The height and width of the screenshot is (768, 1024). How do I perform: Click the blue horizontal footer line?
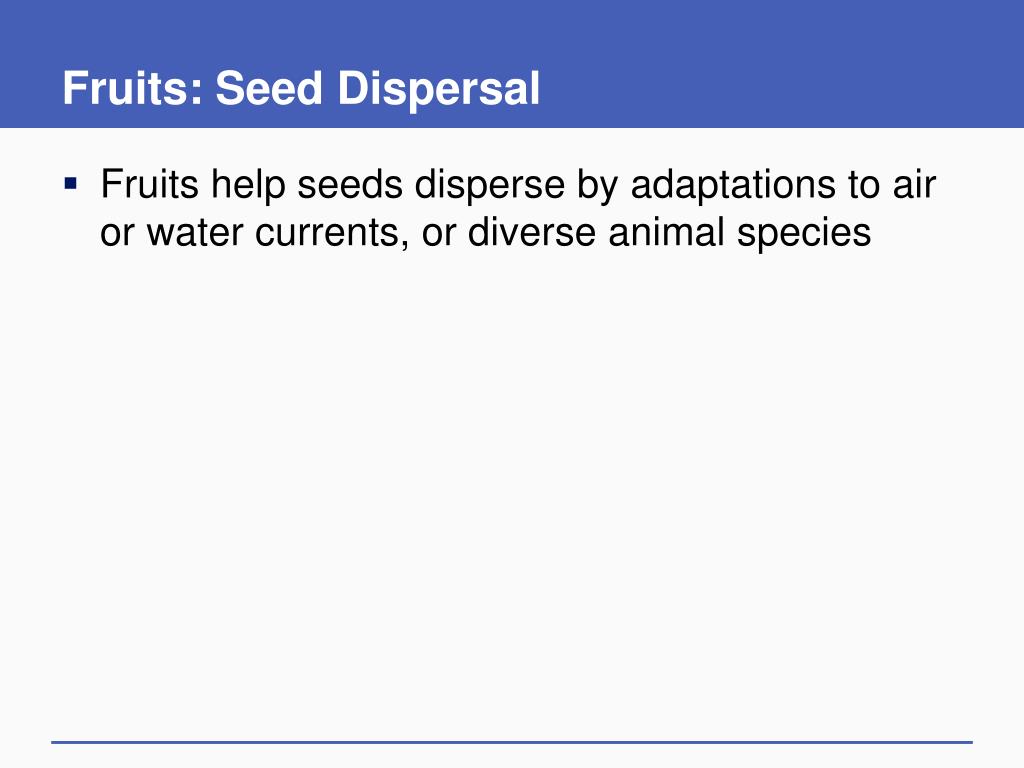click(512, 742)
